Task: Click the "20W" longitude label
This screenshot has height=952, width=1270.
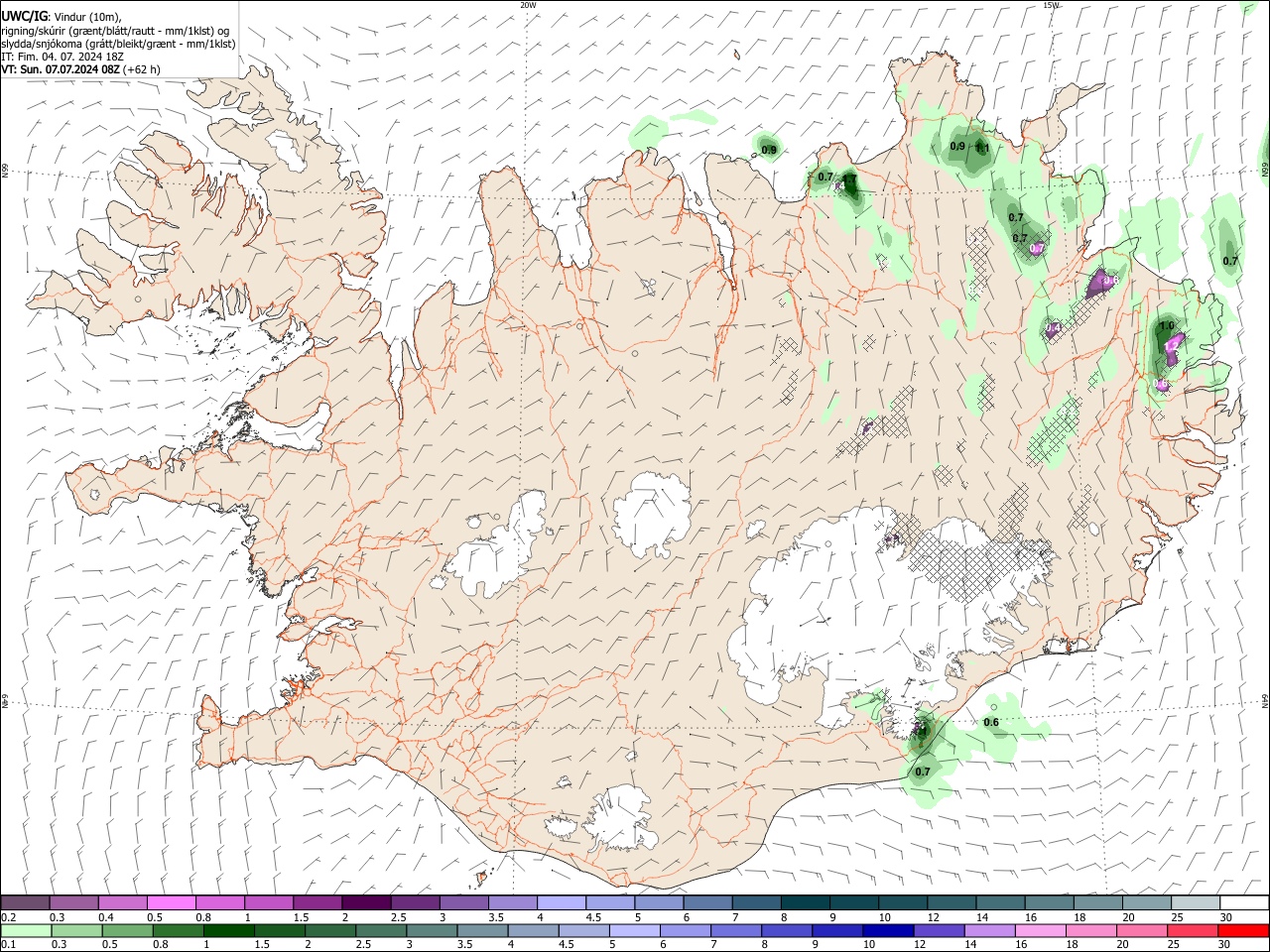Action: 528,5
